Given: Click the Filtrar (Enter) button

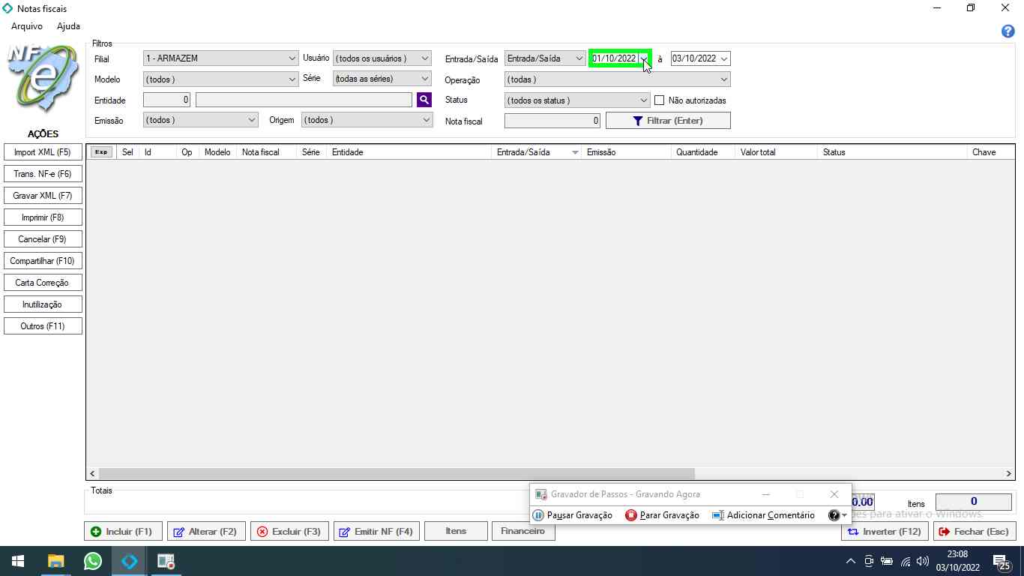Looking at the screenshot, I should [668, 121].
